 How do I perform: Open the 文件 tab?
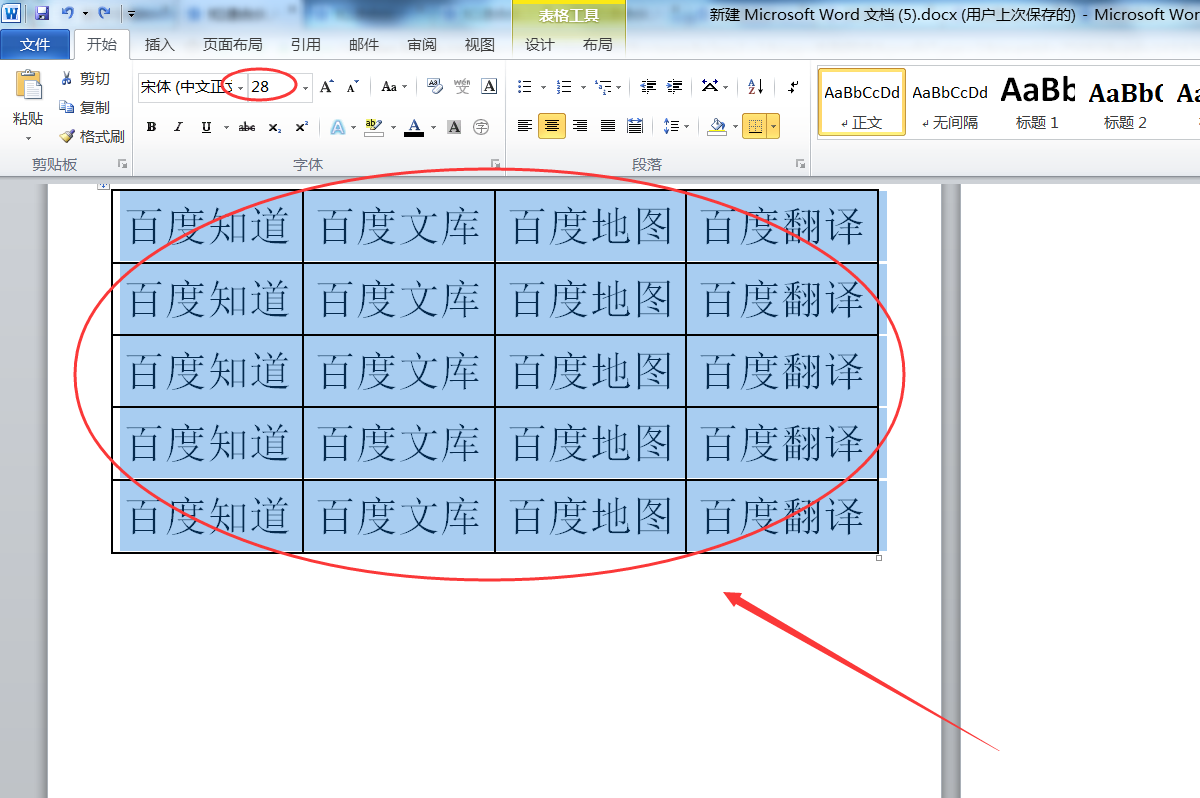tap(35, 45)
